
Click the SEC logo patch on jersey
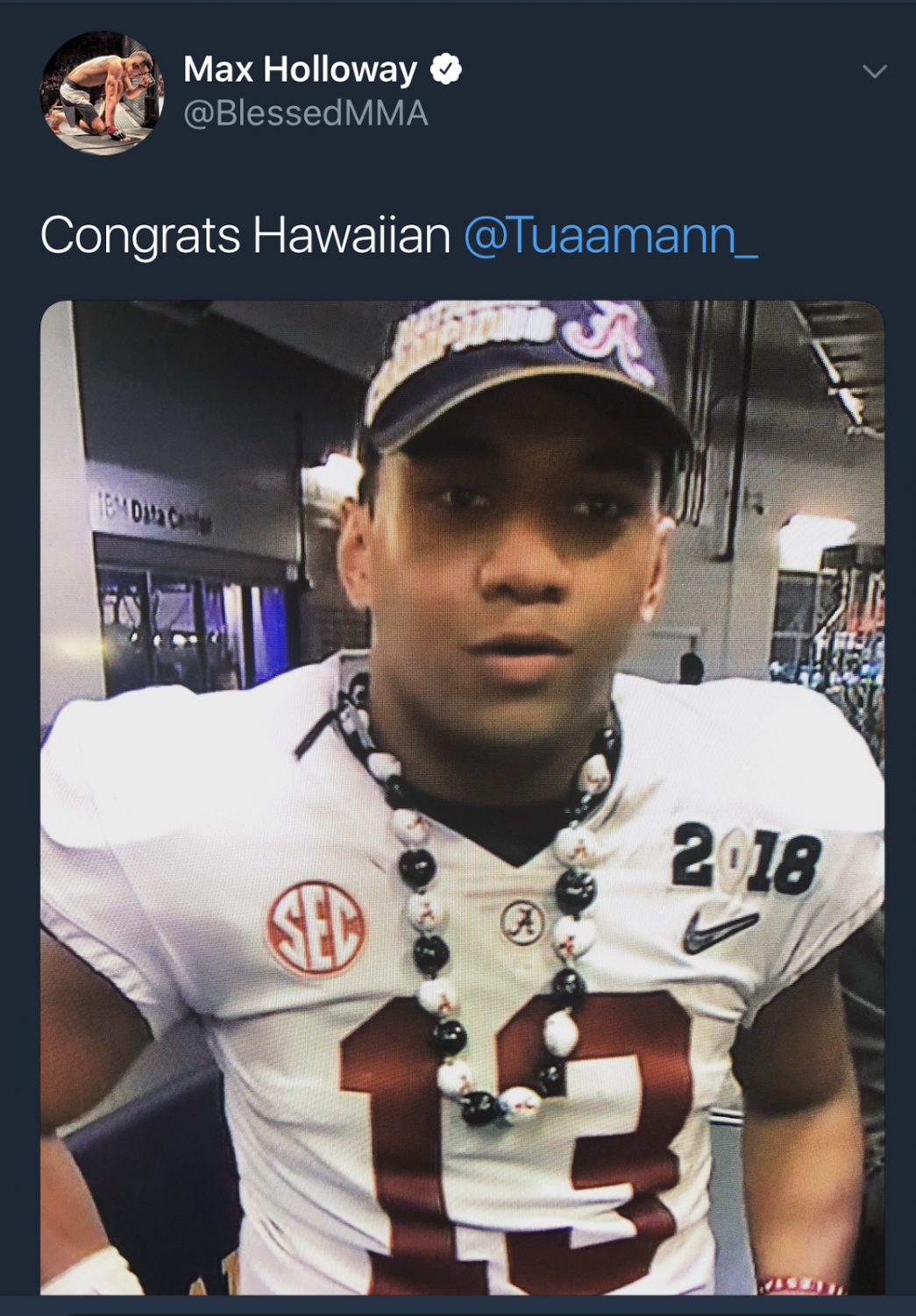(x=317, y=928)
